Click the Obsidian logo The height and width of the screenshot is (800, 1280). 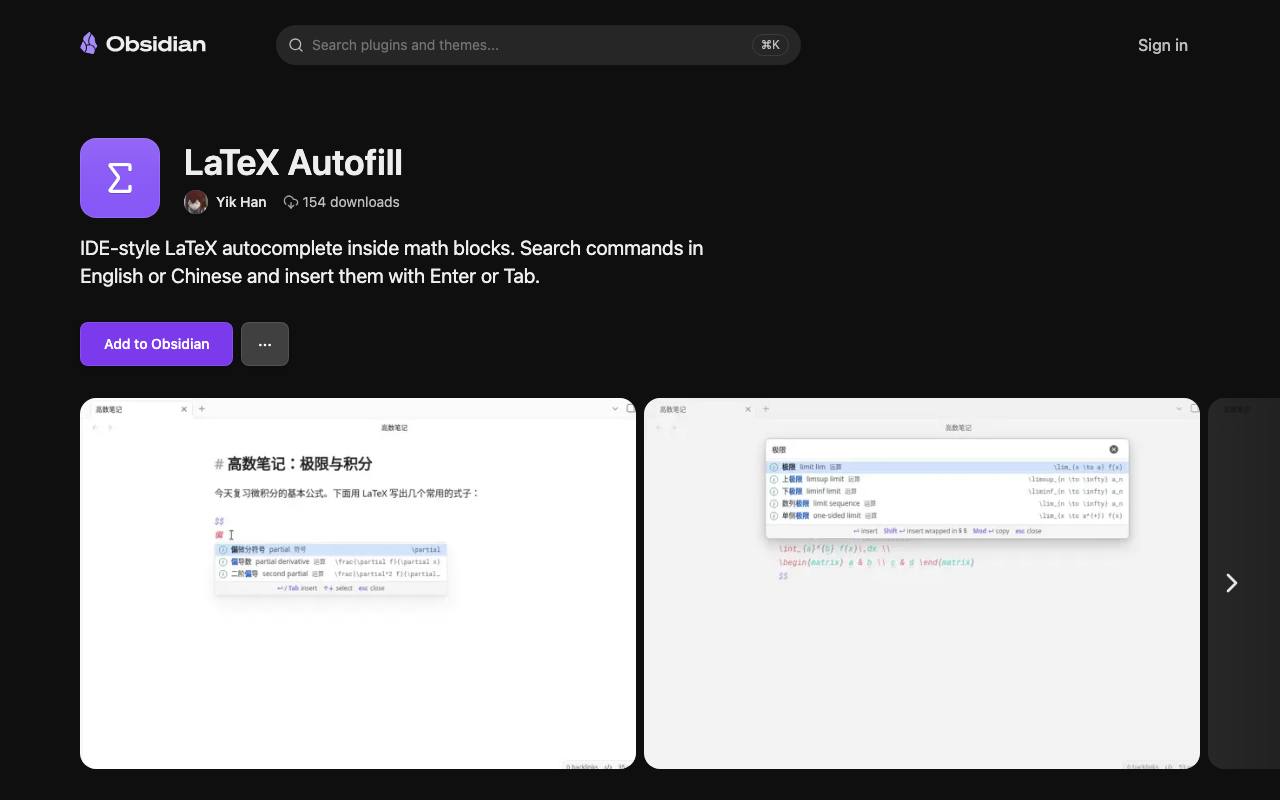click(x=143, y=44)
